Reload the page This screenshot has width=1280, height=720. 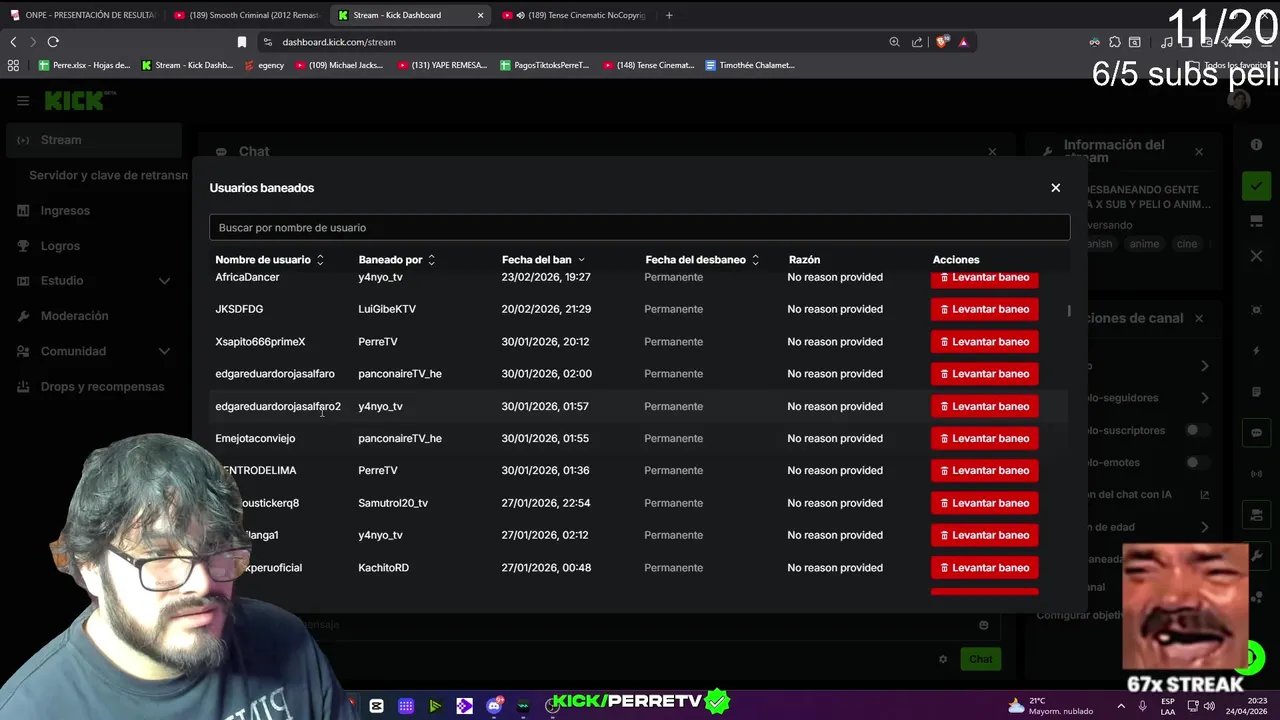coord(53,42)
